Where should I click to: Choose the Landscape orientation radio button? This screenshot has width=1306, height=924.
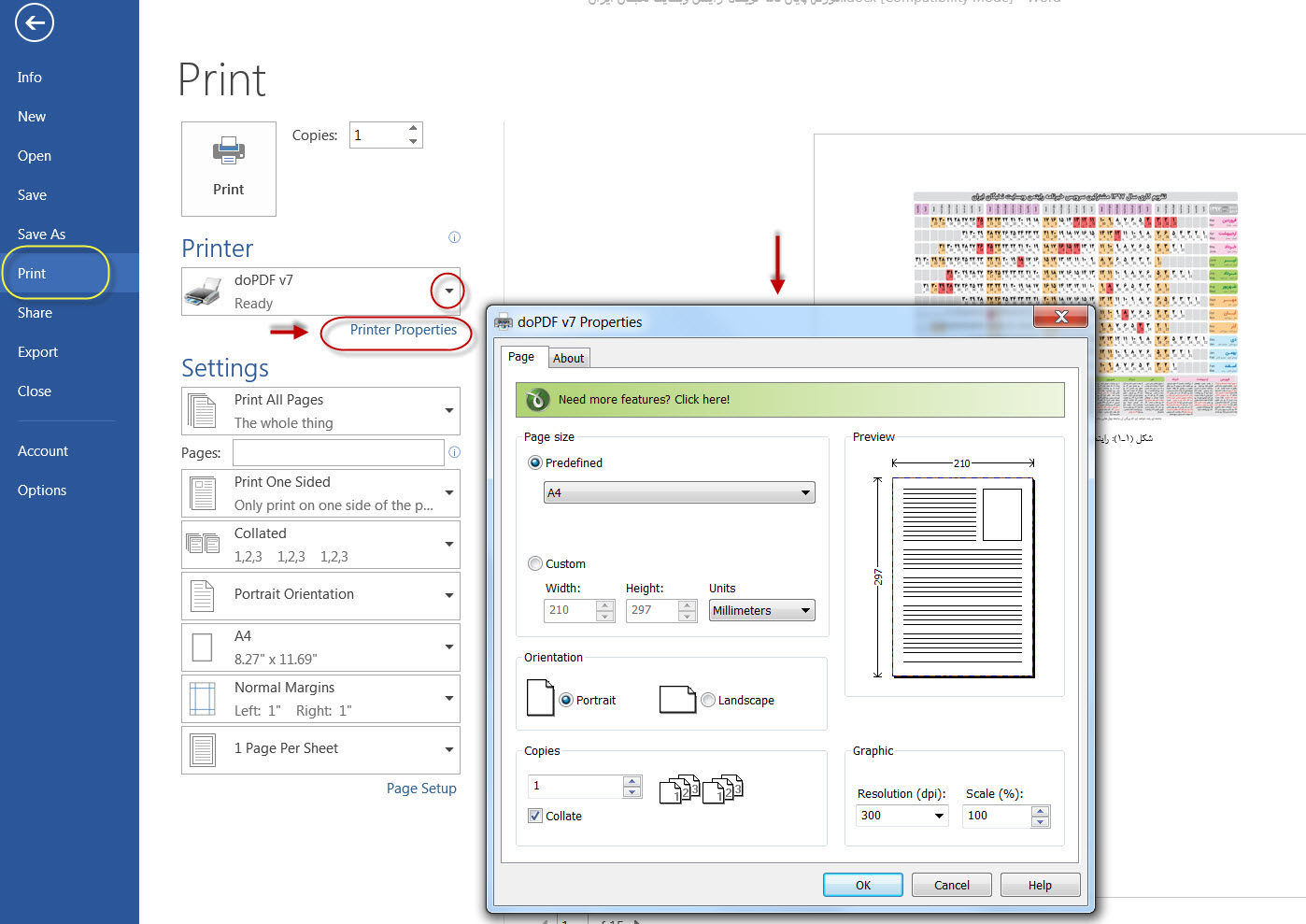tap(708, 700)
